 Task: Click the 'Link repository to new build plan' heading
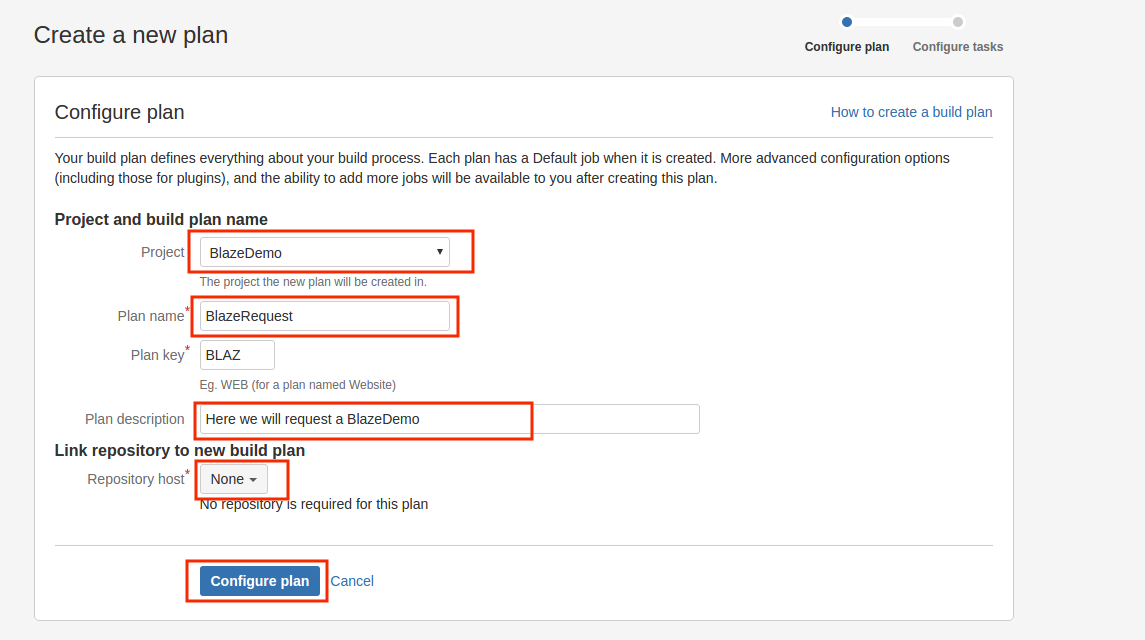(180, 450)
